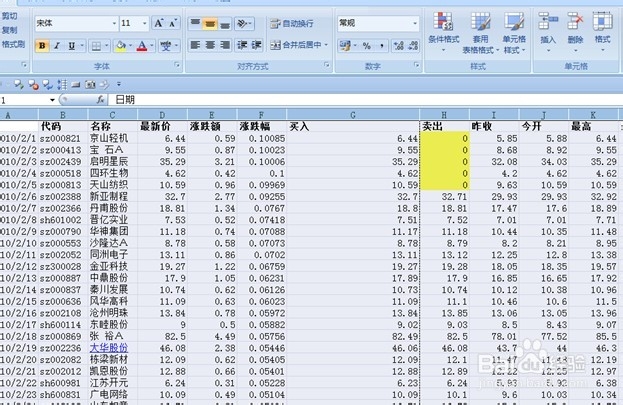623x405 pixels.
Task: Select the yellow cell in 京山轻机 row
Action: (x=445, y=138)
